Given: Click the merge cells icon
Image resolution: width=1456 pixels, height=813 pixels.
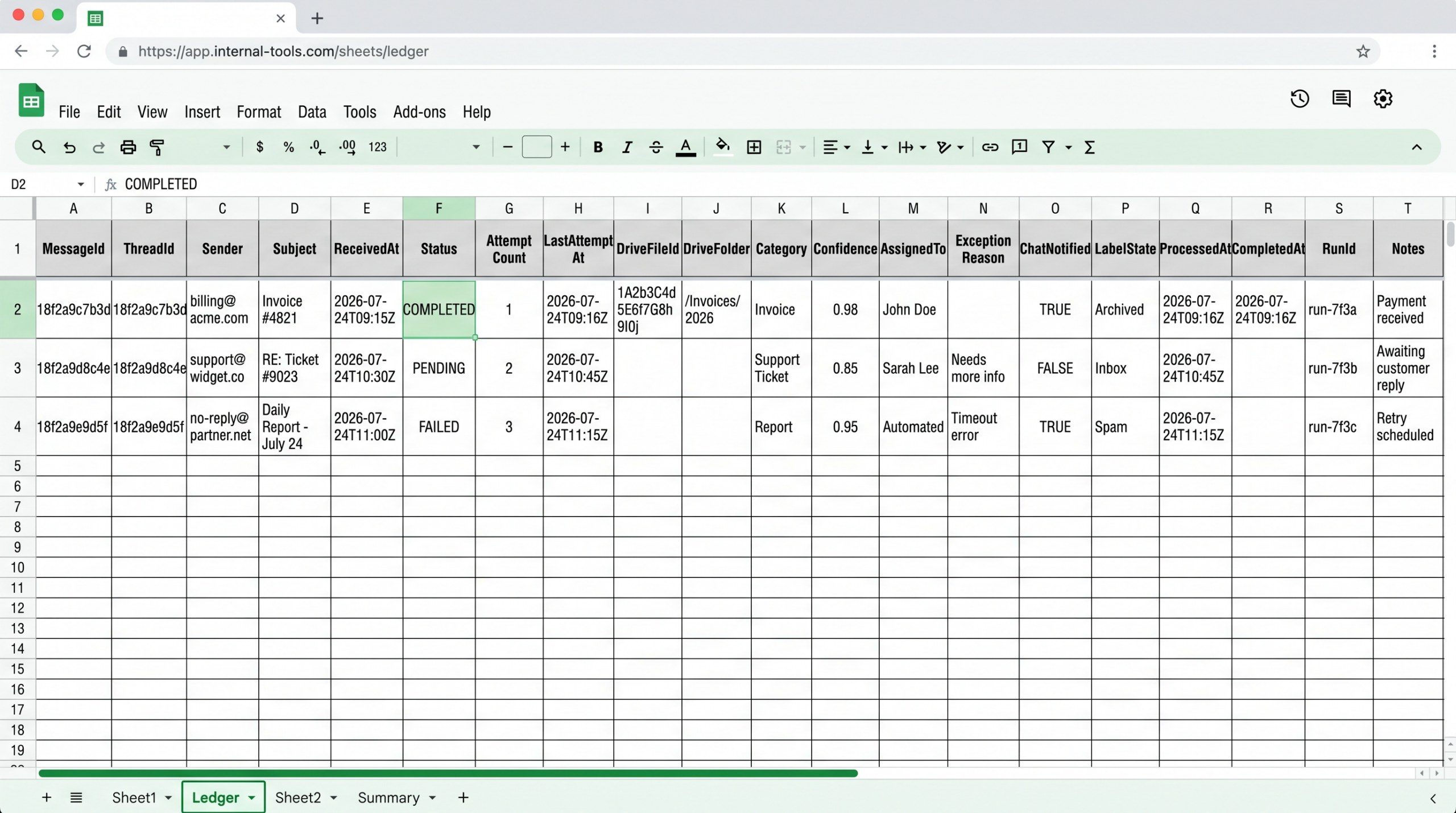Looking at the screenshot, I should point(784,147).
